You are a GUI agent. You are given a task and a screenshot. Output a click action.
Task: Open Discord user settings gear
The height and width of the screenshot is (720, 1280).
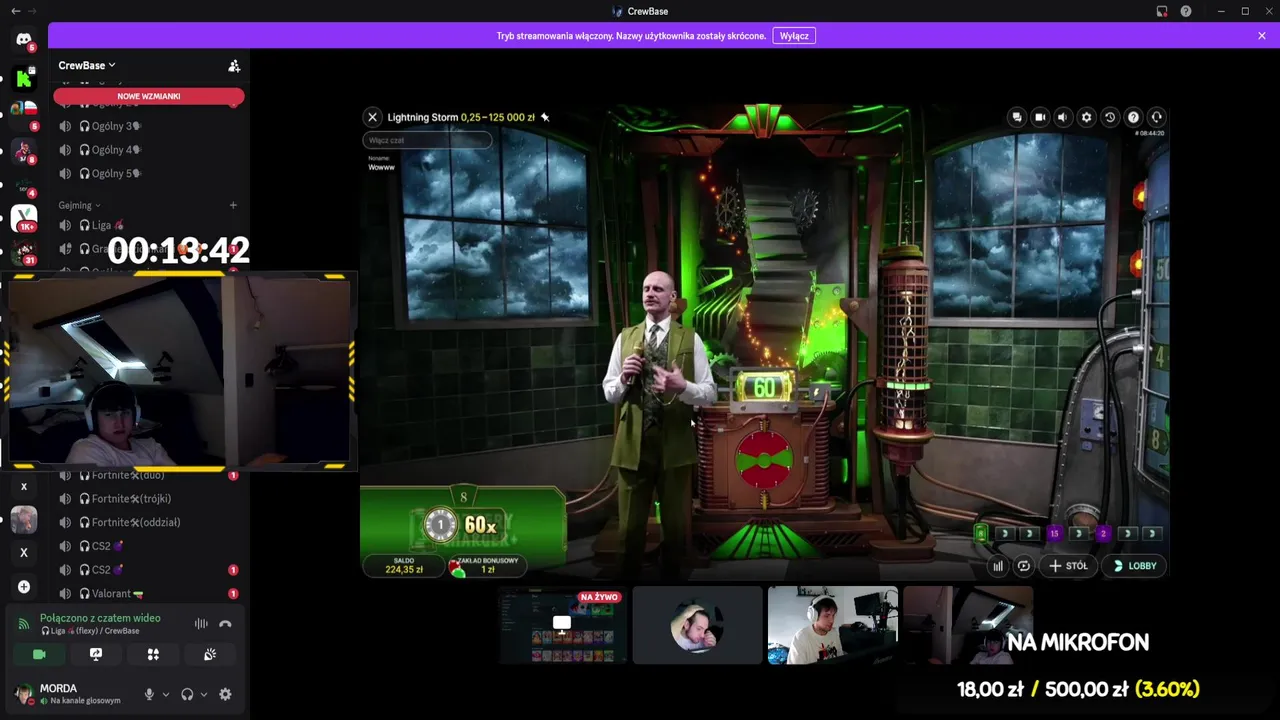[225, 694]
